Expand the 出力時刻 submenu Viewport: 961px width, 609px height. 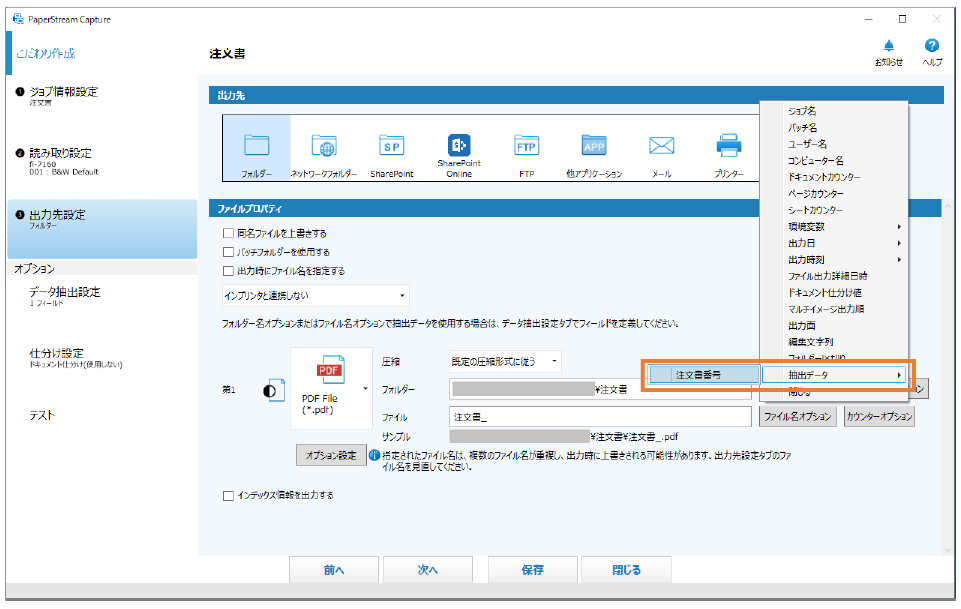[x=834, y=260]
